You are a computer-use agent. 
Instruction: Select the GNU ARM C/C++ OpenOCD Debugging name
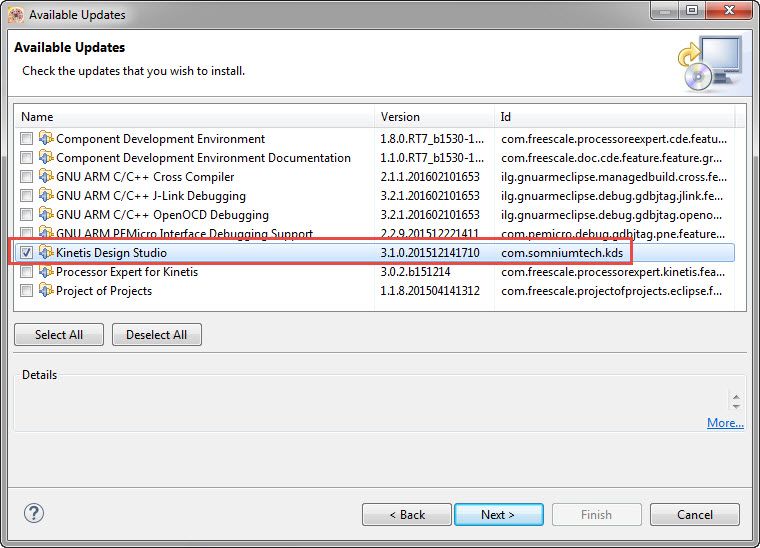(x=162, y=215)
